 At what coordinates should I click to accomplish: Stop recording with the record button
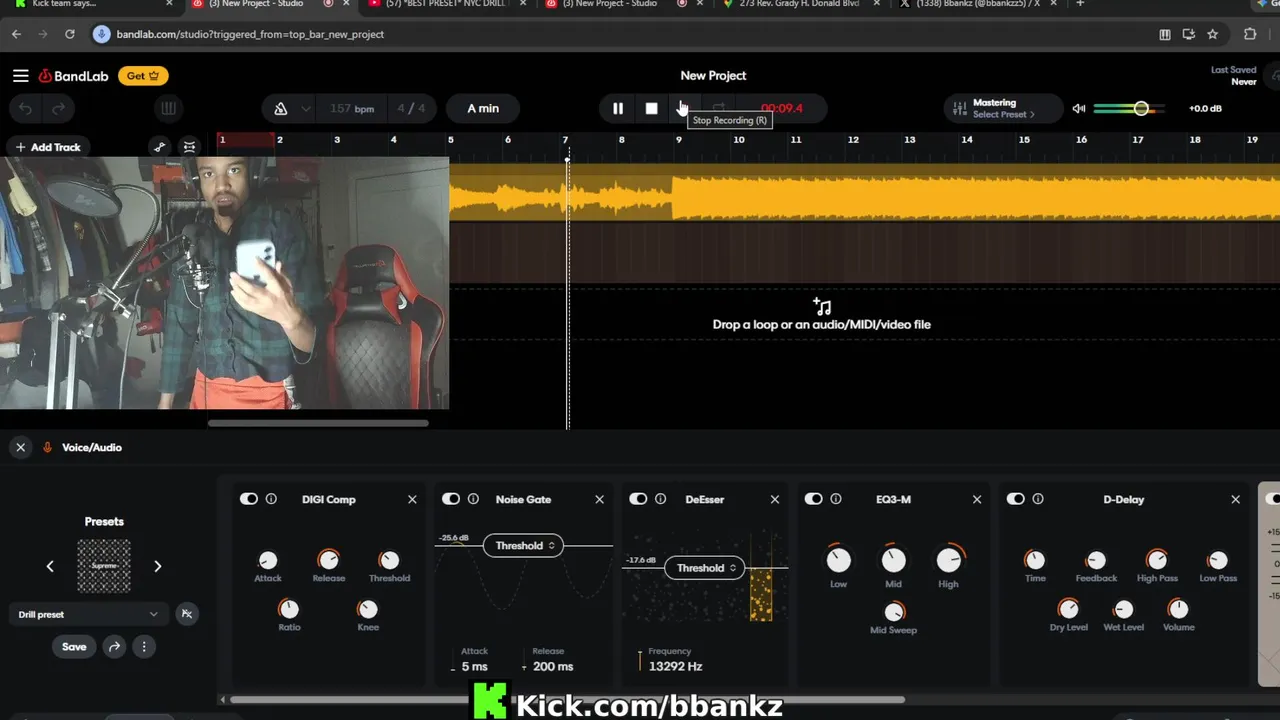pos(684,108)
